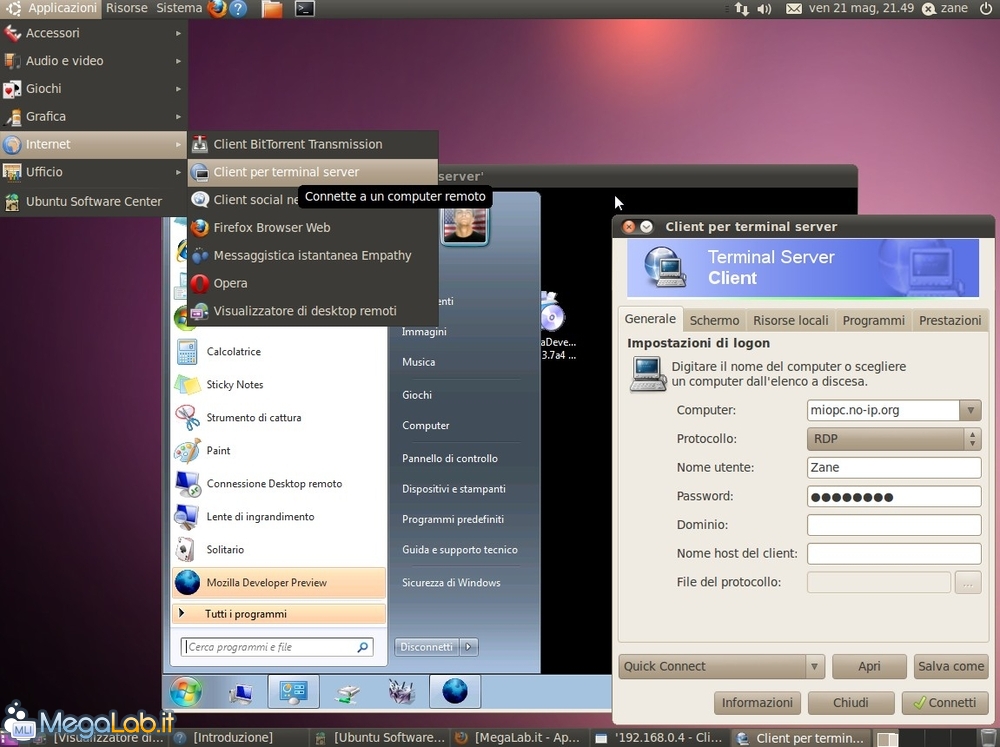Click the volume speaker indicator
Viewport: 1000px width, 747px height.
(x=763, y=8)
